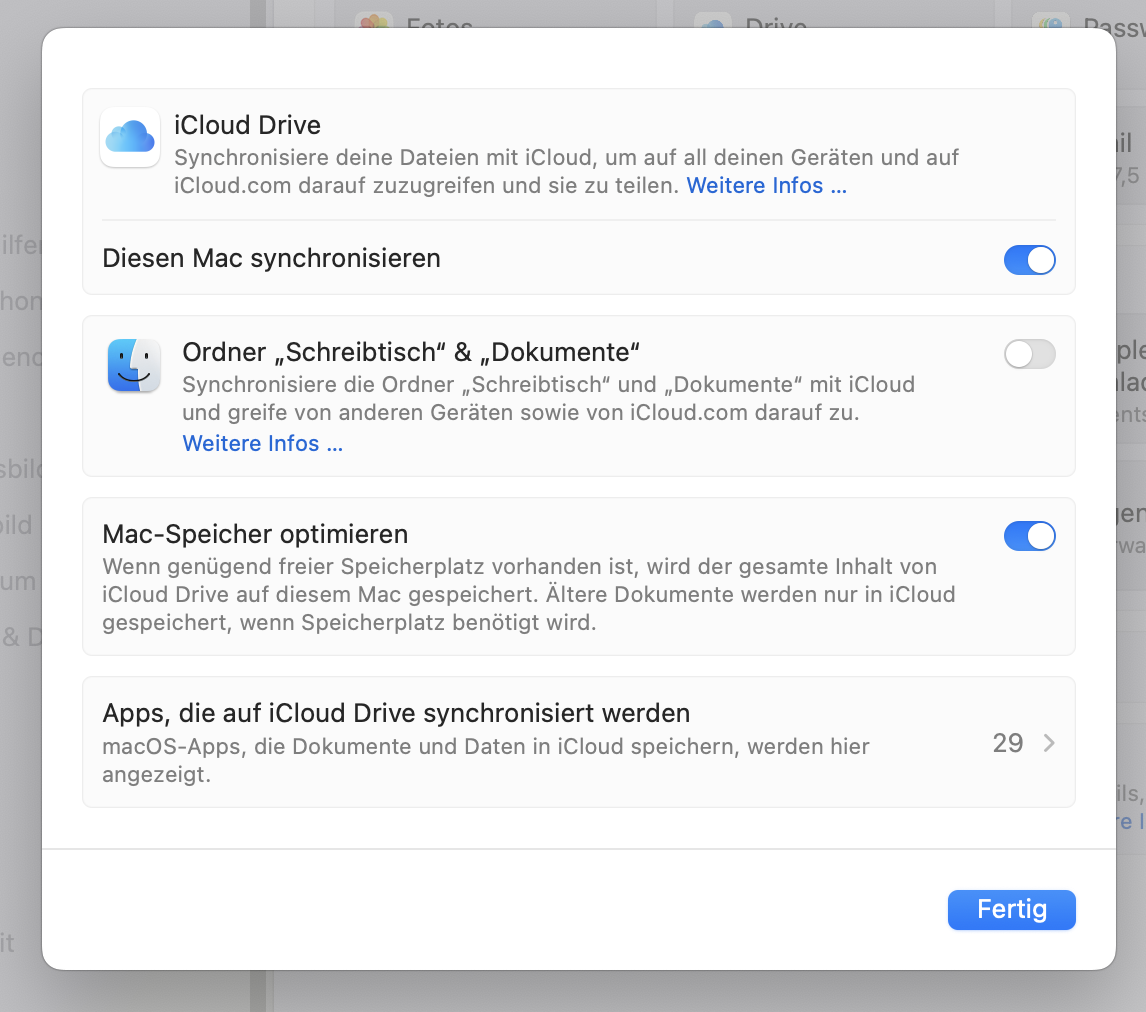Click the "Diesen Mac synchronisieren" label
This screenshot has width=1146, height=1012.
[x=271, y=258]
